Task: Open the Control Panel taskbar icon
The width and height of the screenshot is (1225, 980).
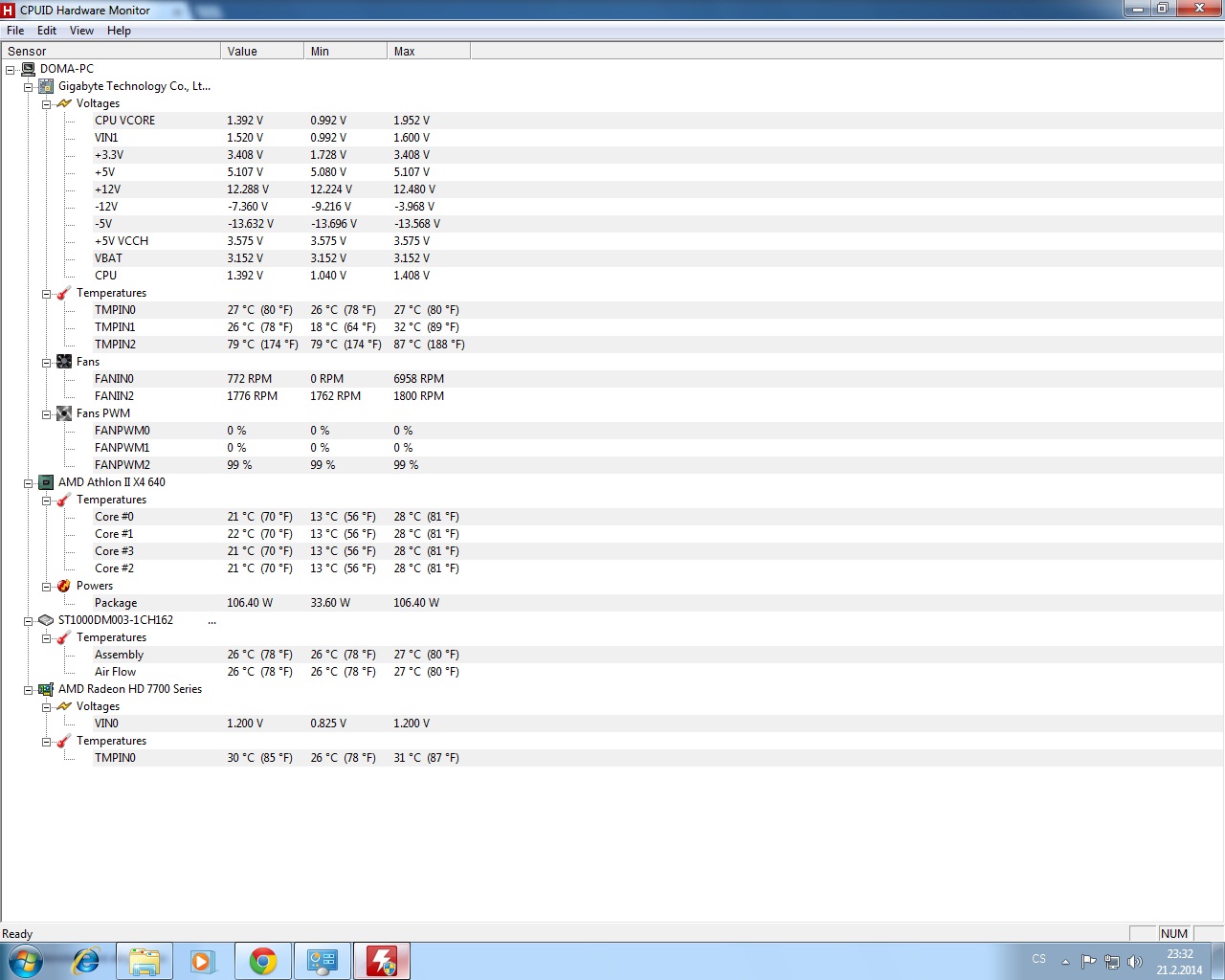Action: pos(323,961)
